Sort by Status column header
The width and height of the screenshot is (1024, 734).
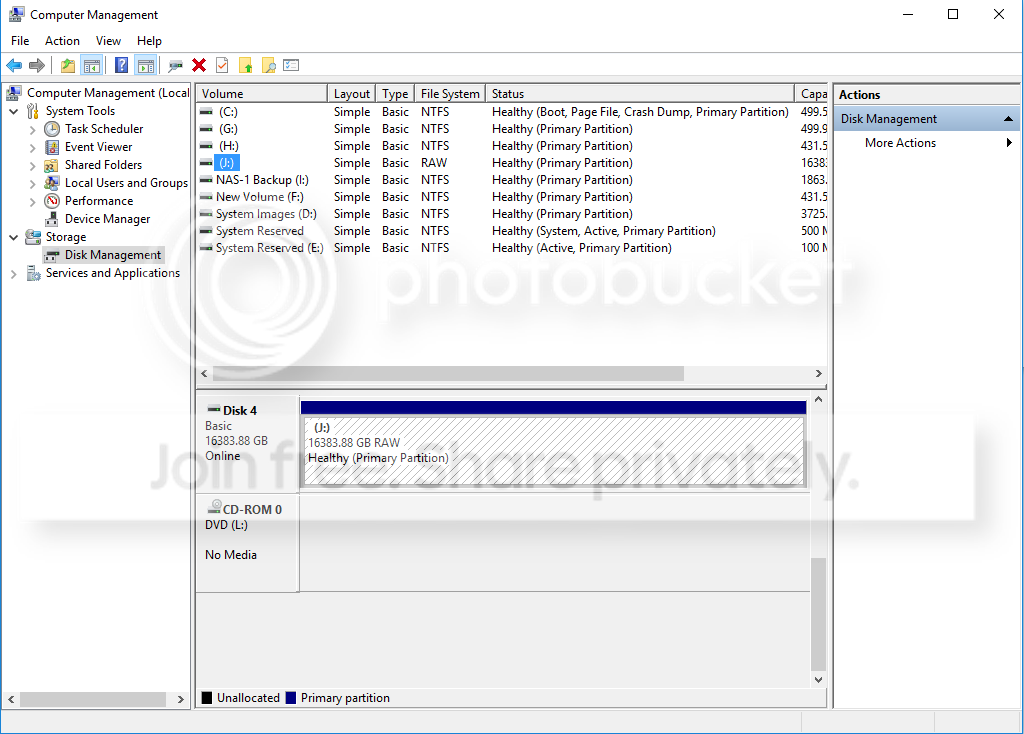[x=640, y=93]
